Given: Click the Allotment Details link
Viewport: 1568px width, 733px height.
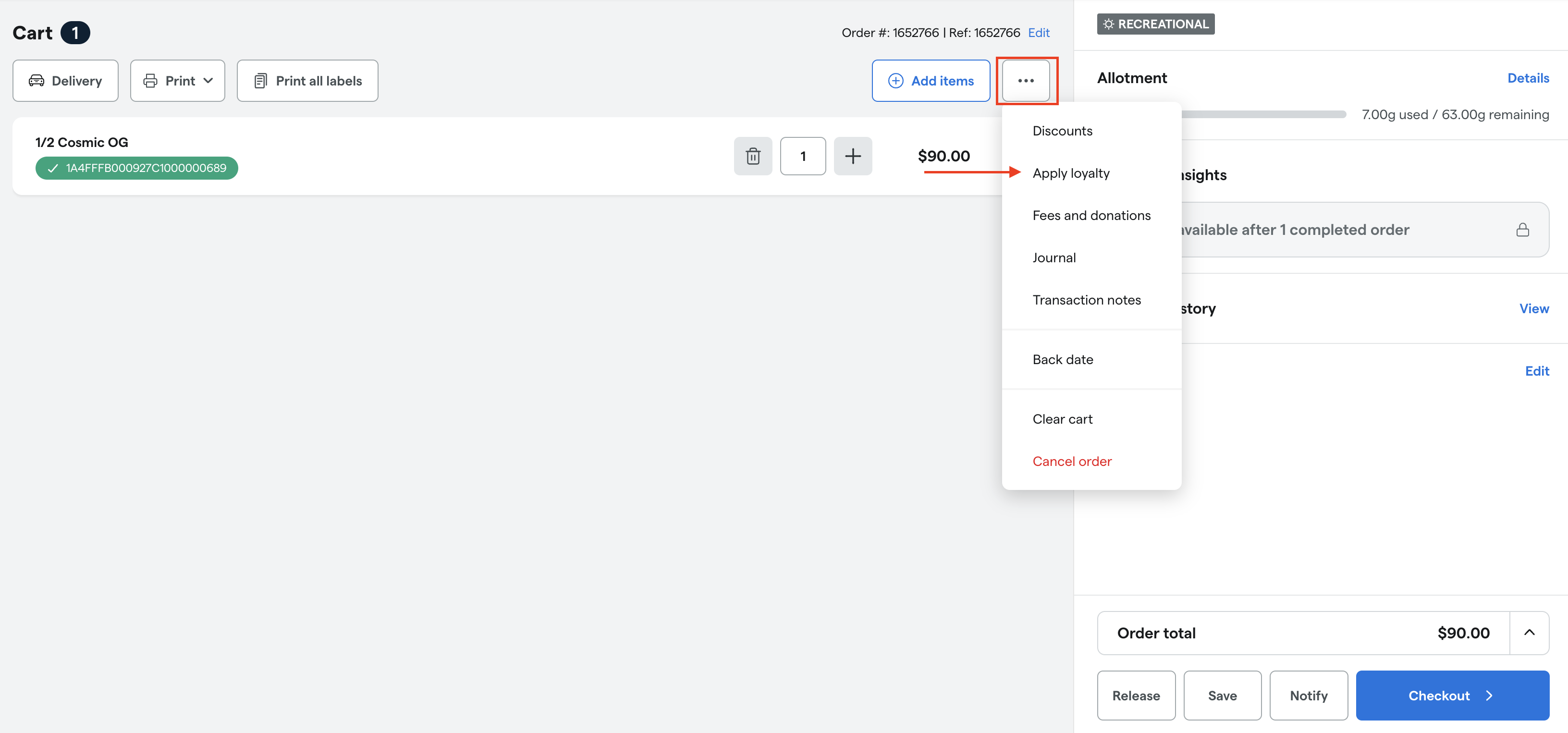Looking at the screenshot, I should (x=1528, y=78).
